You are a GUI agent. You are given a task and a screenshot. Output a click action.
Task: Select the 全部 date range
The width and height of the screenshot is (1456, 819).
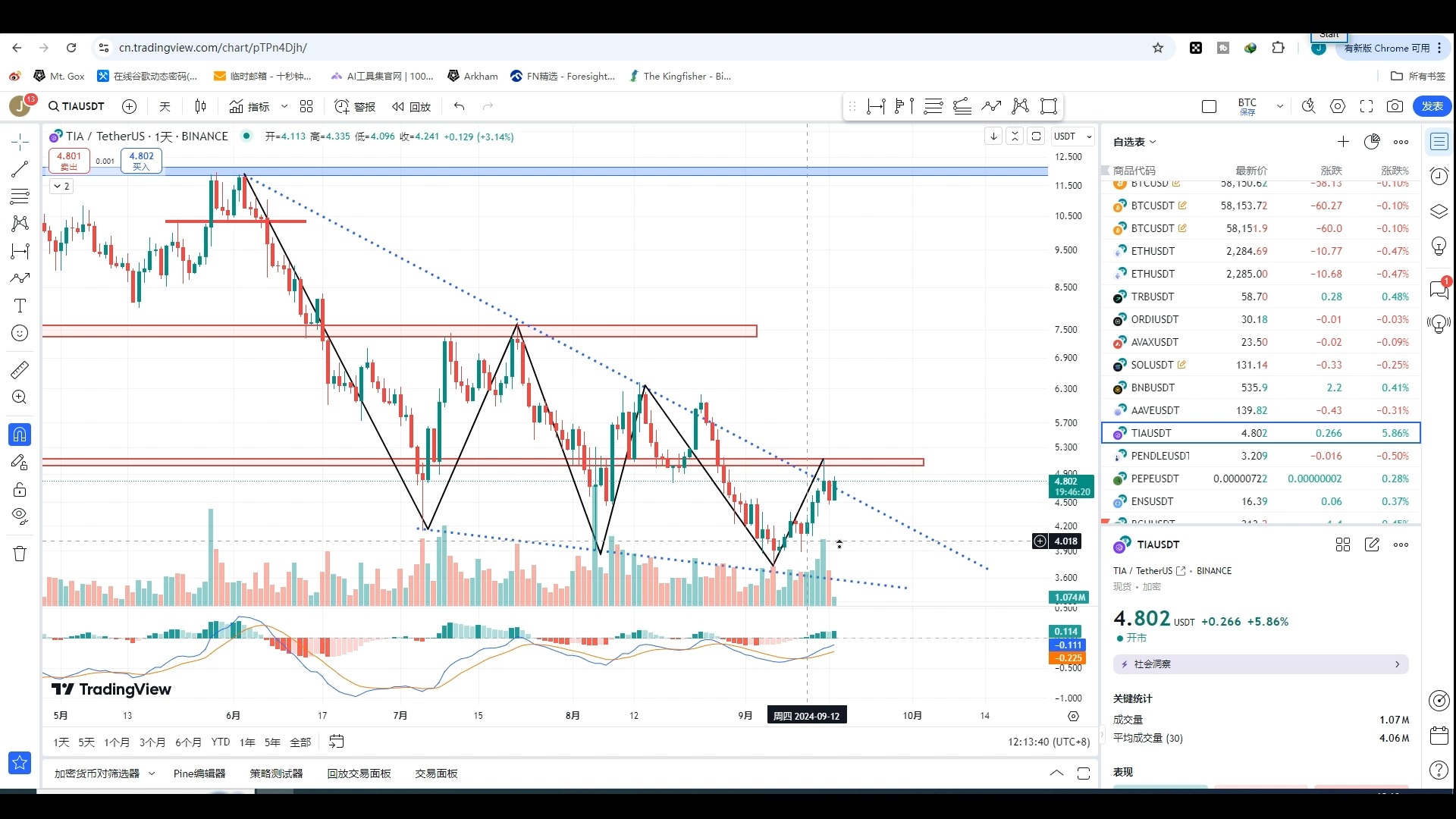[x=300, y=742]
